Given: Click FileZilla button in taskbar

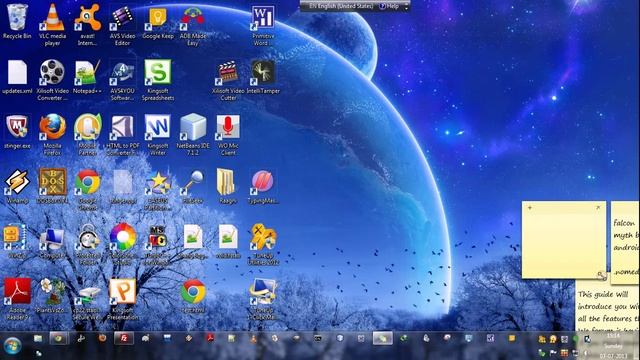Looking at the screenshot, I should point(123,338).
